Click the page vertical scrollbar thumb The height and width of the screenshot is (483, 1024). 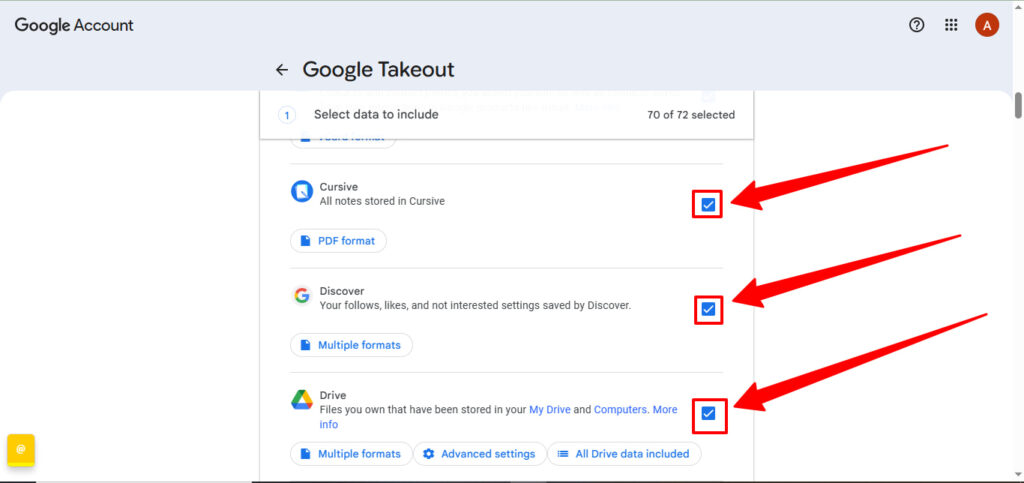pyautogui.click(x=1018, y=105)
